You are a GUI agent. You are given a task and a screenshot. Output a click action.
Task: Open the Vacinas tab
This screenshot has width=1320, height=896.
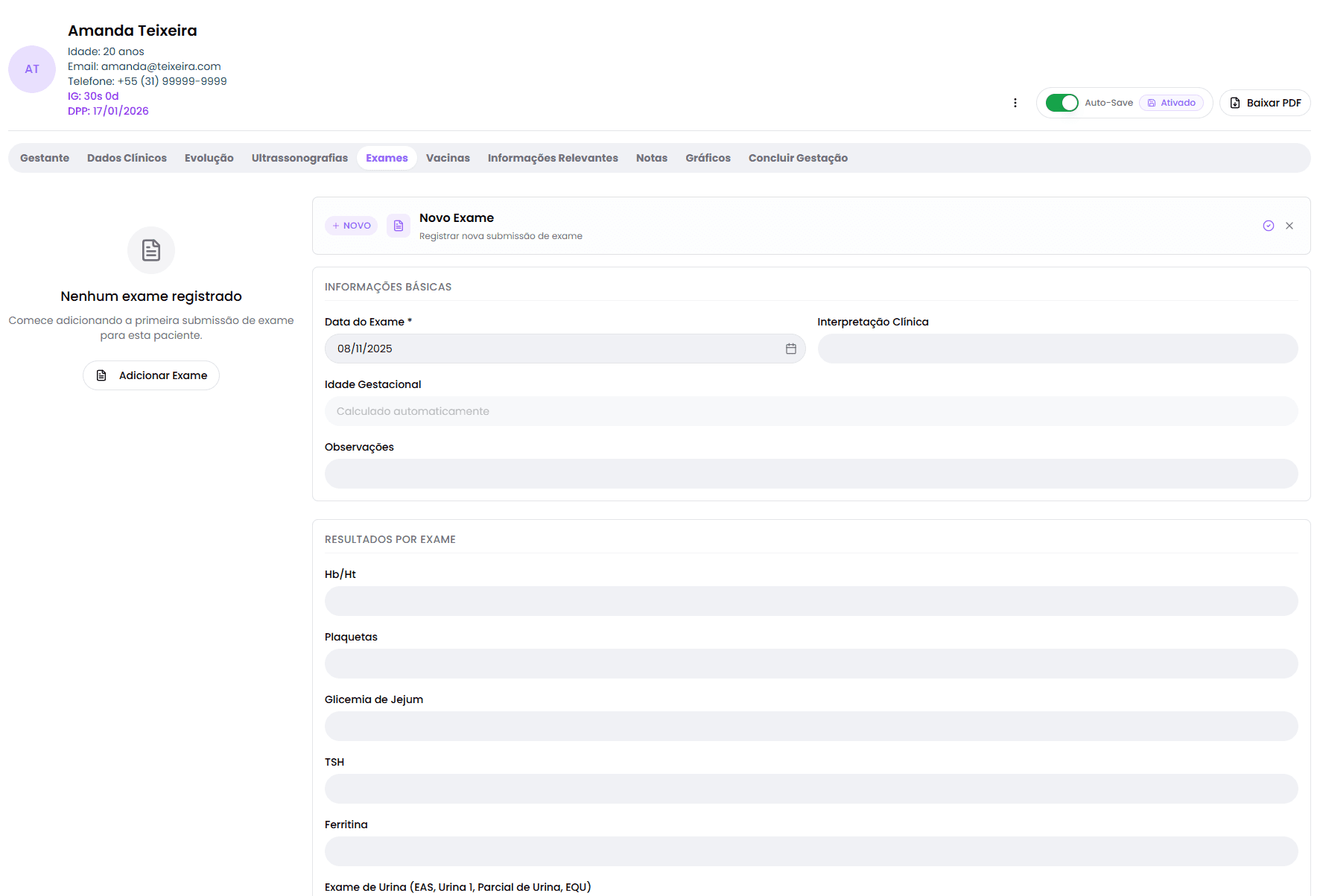[448, 158]
